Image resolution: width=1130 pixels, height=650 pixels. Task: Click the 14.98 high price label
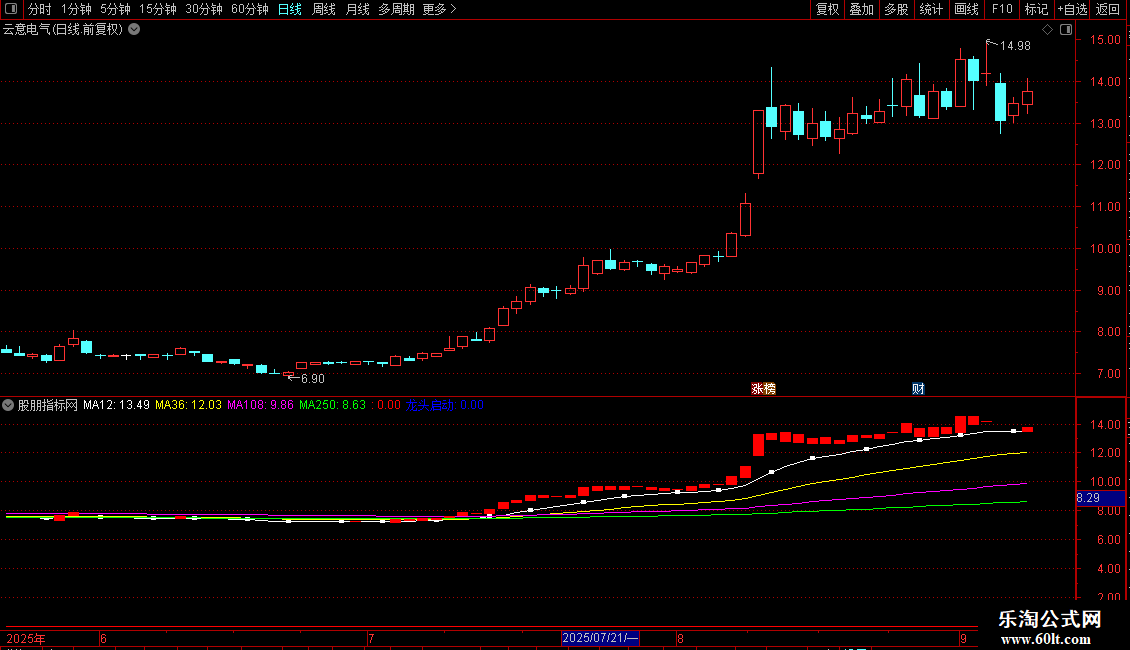1015,46
